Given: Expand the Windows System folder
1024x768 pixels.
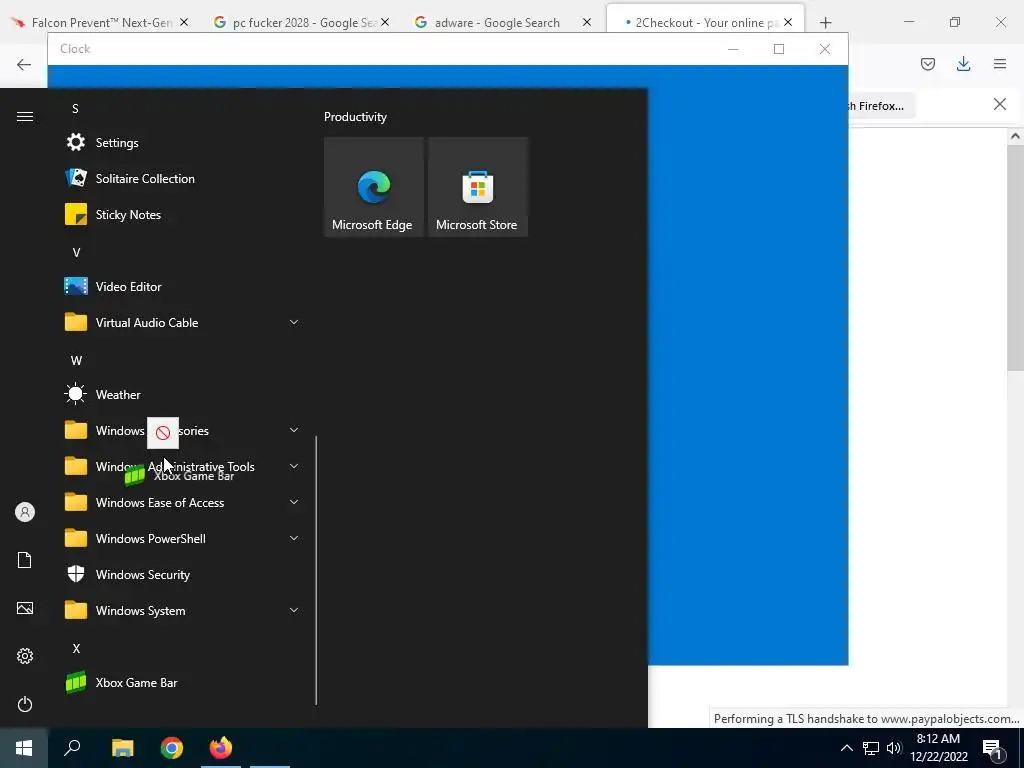Looking at the screenshot, I should coord(294,610).
